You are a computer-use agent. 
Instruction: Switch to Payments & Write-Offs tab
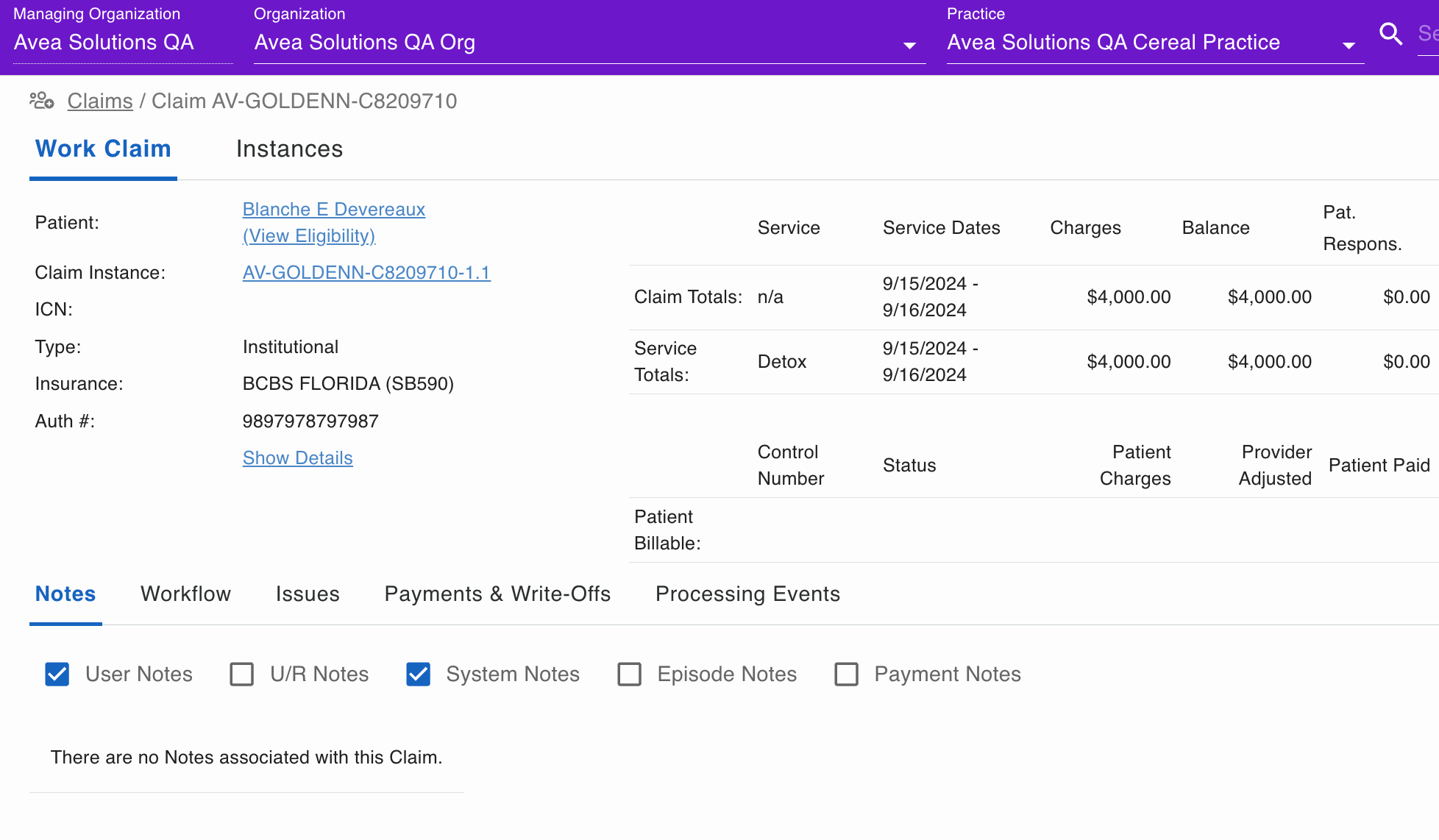tap(497, 594)
